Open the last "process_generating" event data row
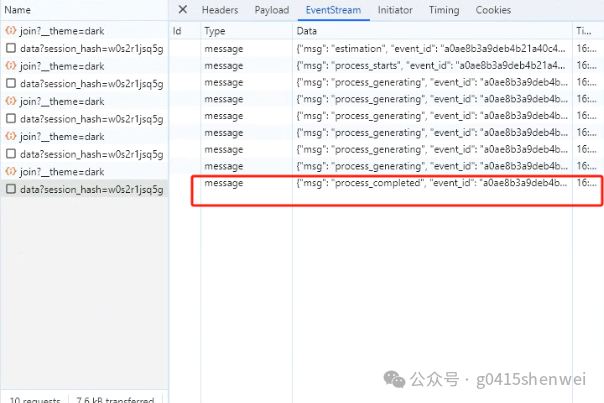 click(431, 166)
